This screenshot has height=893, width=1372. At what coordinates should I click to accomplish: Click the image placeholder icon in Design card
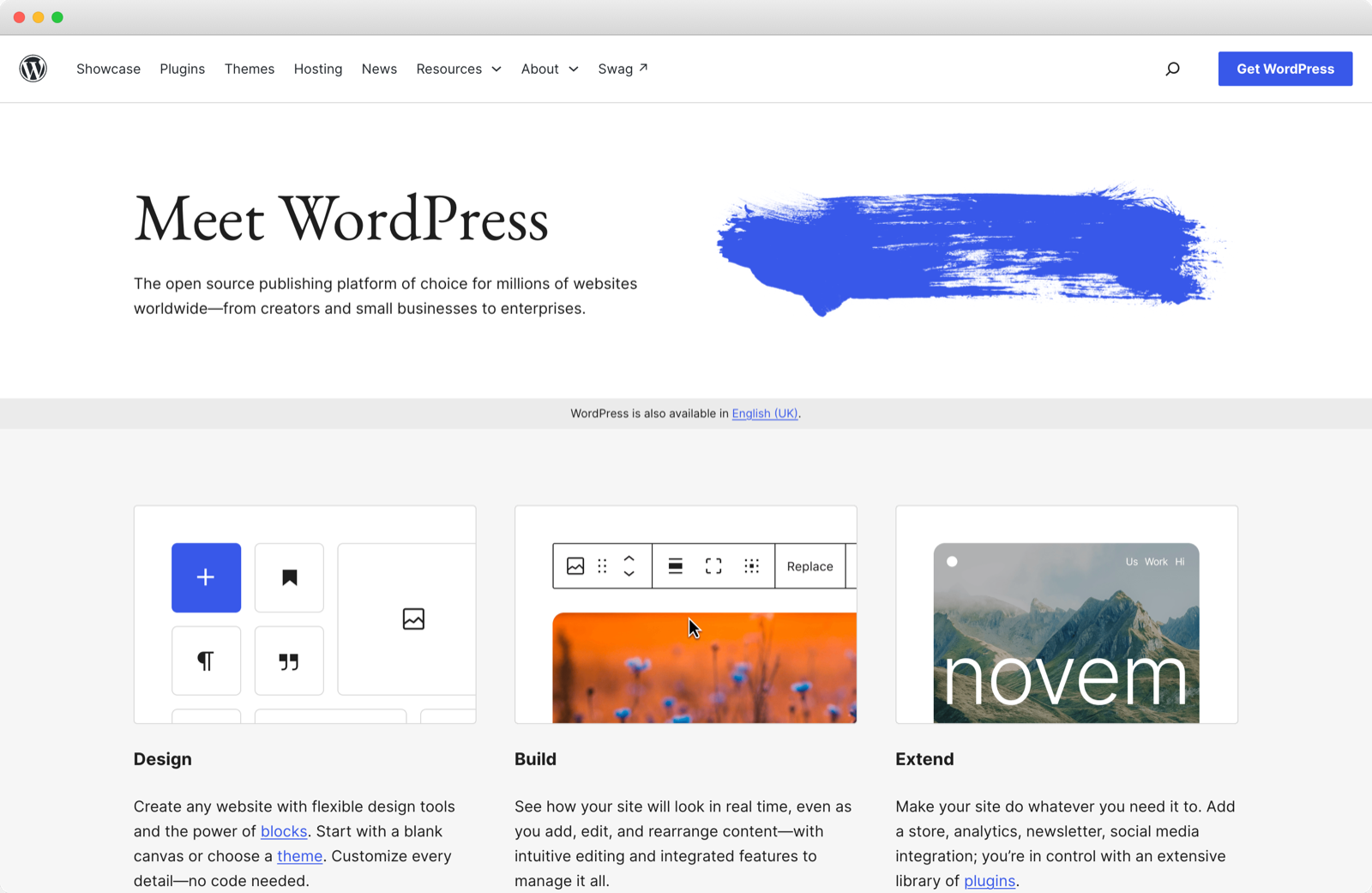413,618
